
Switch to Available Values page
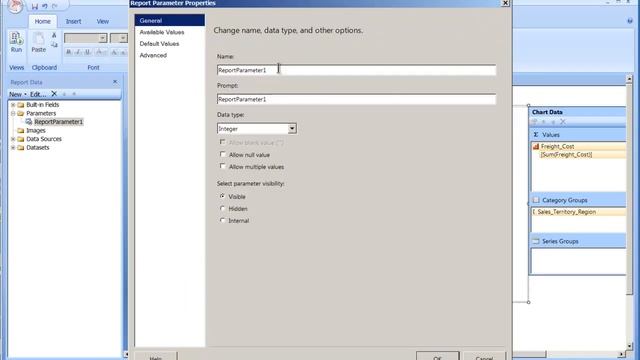tap(162, 32)
